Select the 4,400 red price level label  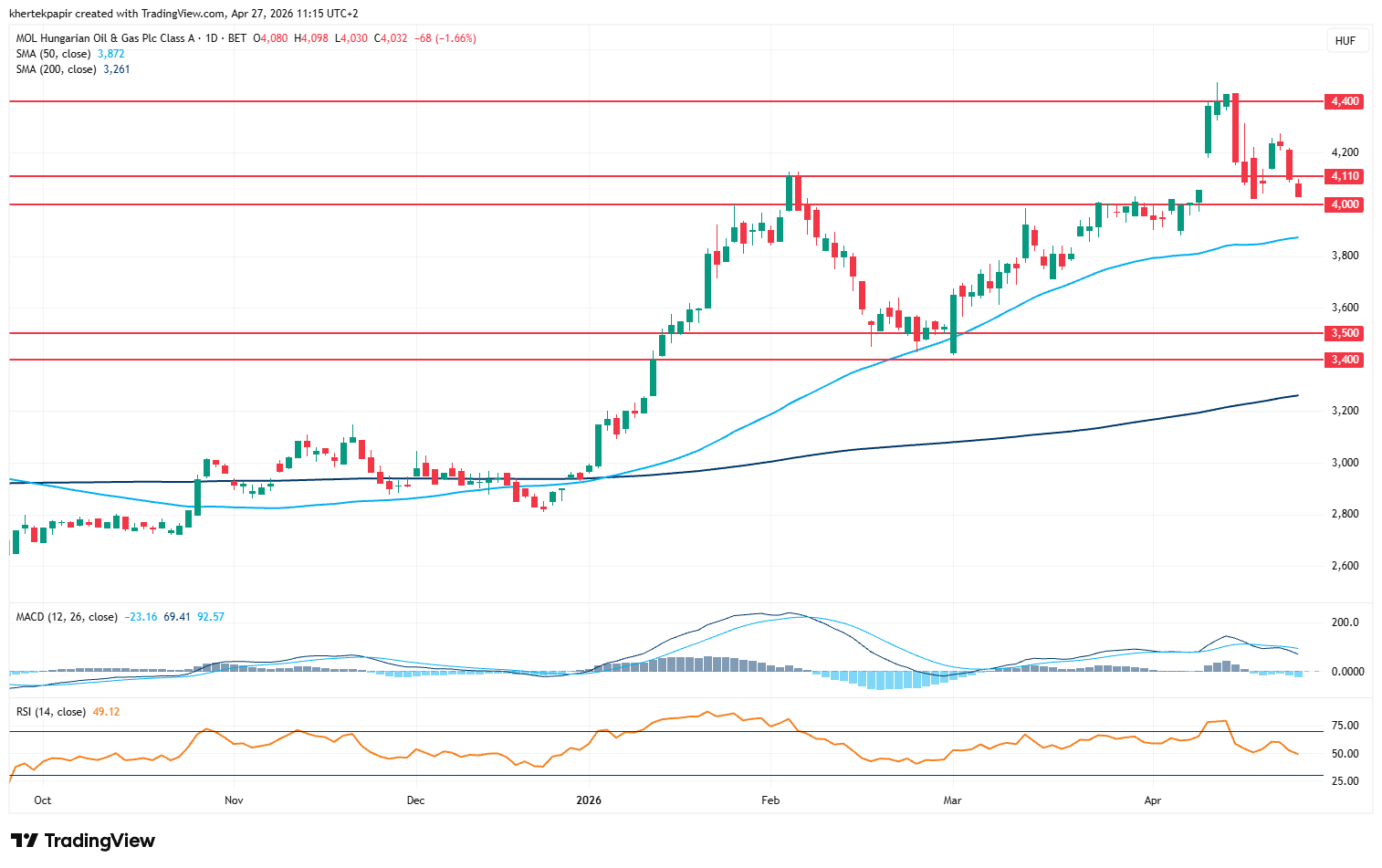pos(1344,101)
